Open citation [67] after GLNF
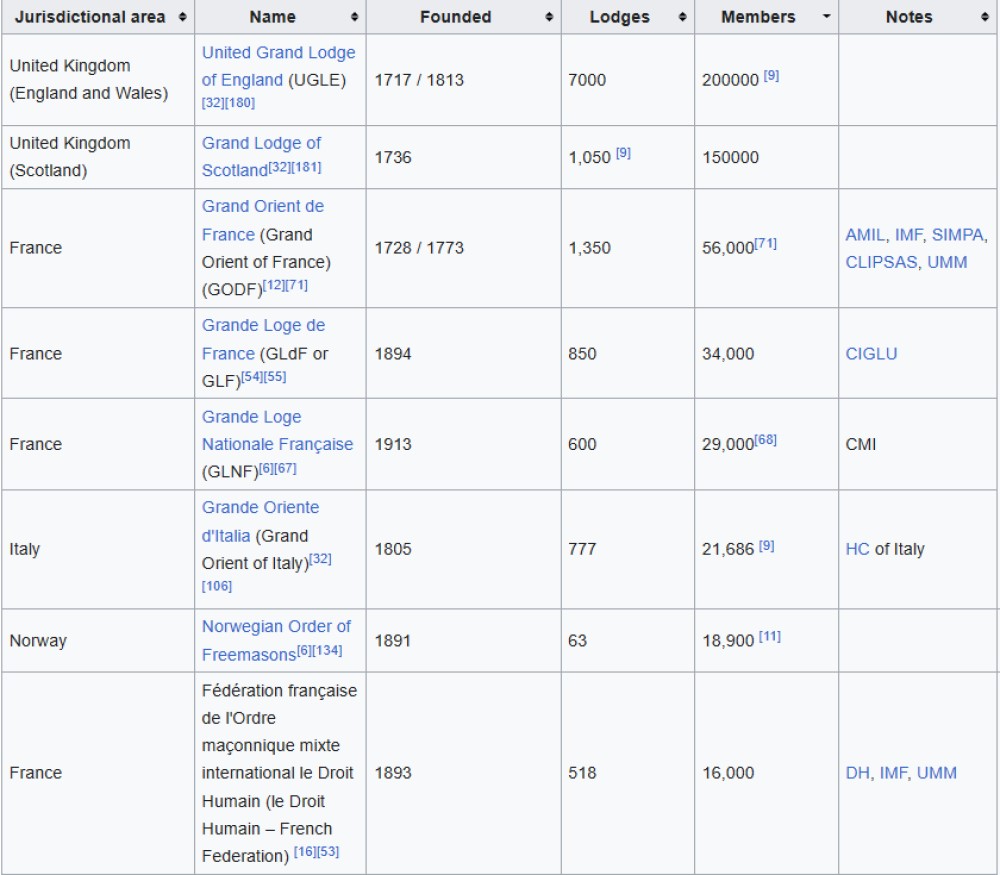The image size is (1000, 875). pyautogui.click(x=286, y=468)
